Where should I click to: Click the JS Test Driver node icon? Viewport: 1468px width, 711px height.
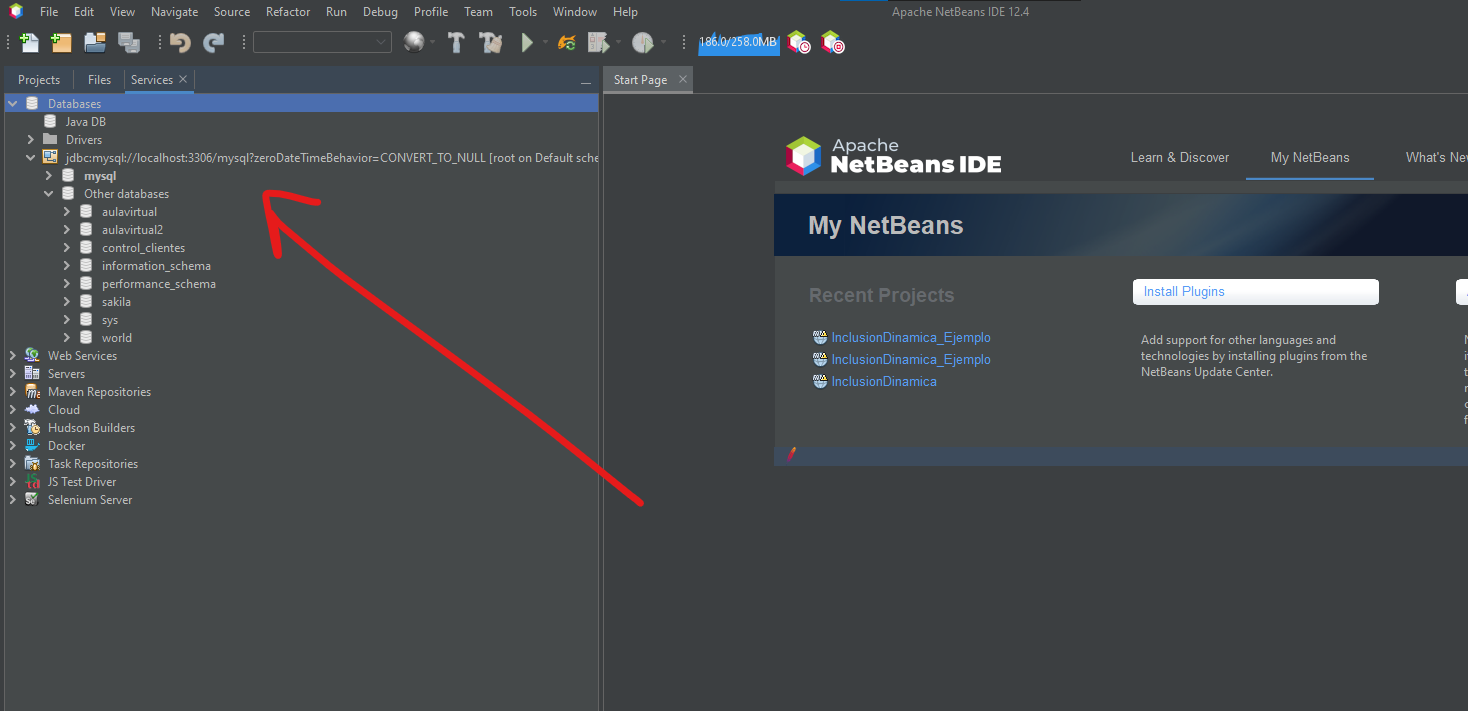point(32,482)
